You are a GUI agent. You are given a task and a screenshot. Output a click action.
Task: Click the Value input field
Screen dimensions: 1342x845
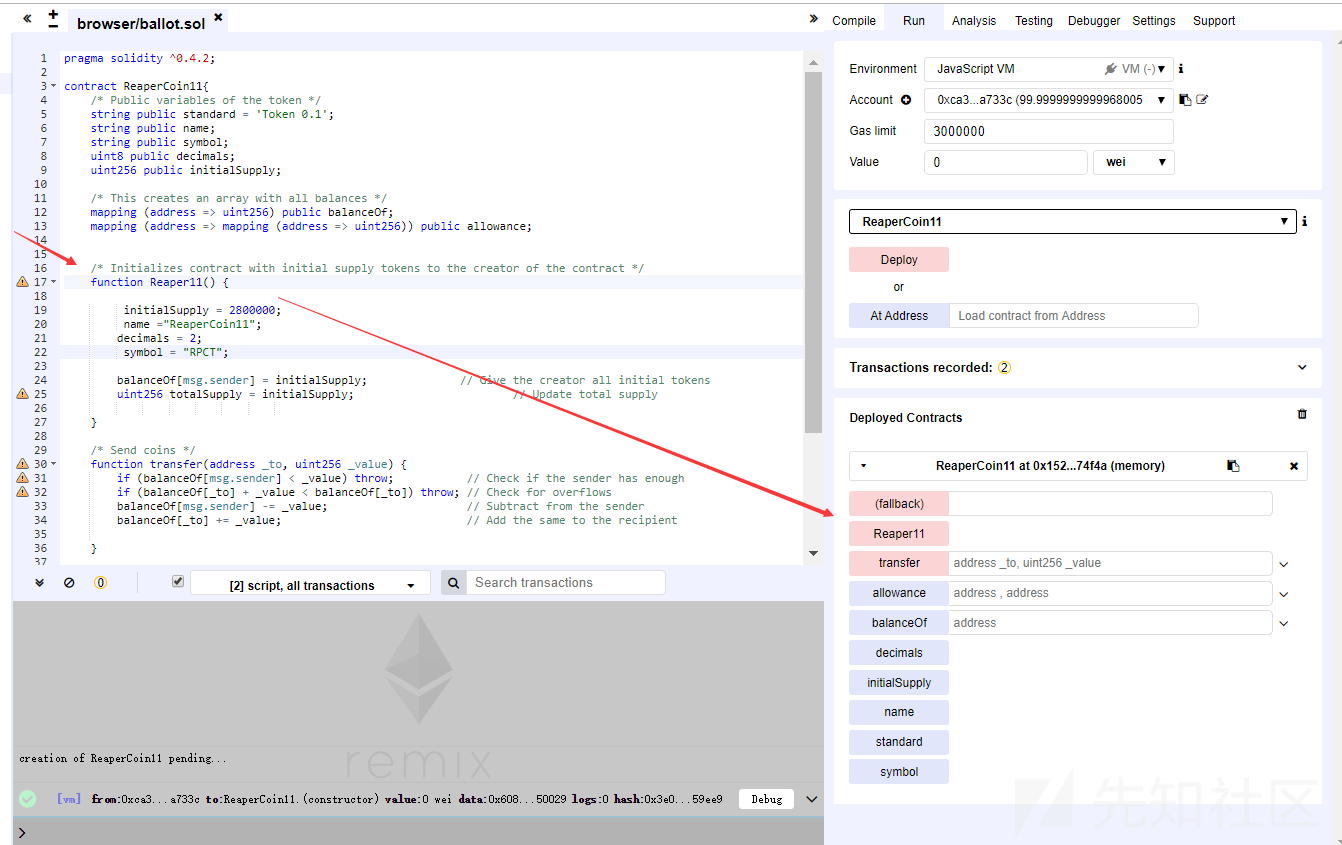coord(1005,162)
